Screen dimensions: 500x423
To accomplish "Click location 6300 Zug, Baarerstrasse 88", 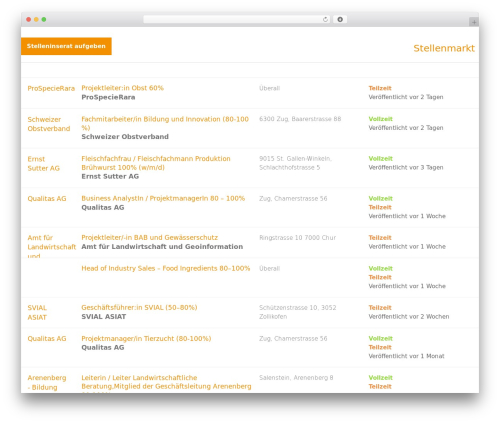I will tap(300, 119).
